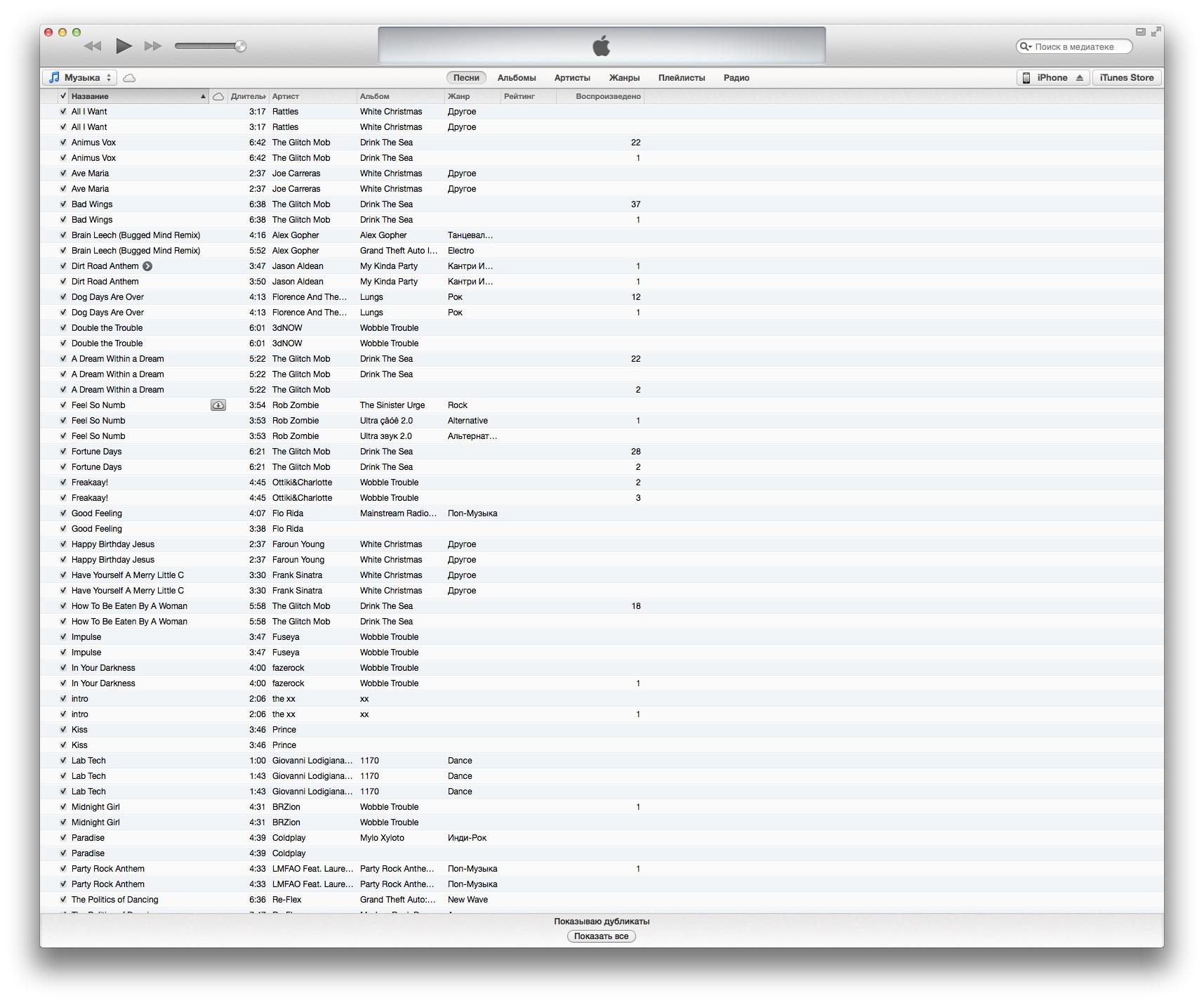
Task: Switch to the Альбомы tab
Action: [517, 78]
